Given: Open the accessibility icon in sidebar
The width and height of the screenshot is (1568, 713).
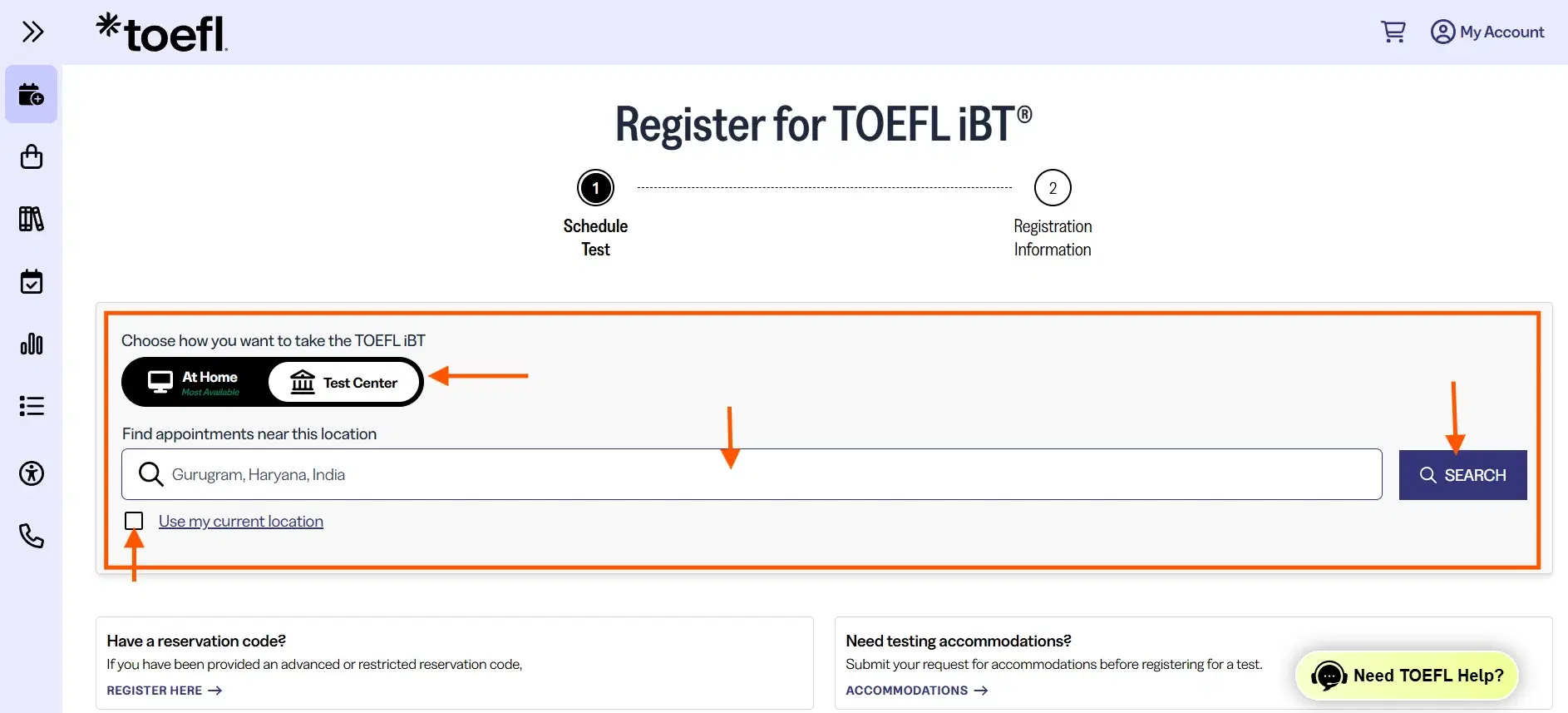Looking at the screenshot, I should (x=32, y=473).
